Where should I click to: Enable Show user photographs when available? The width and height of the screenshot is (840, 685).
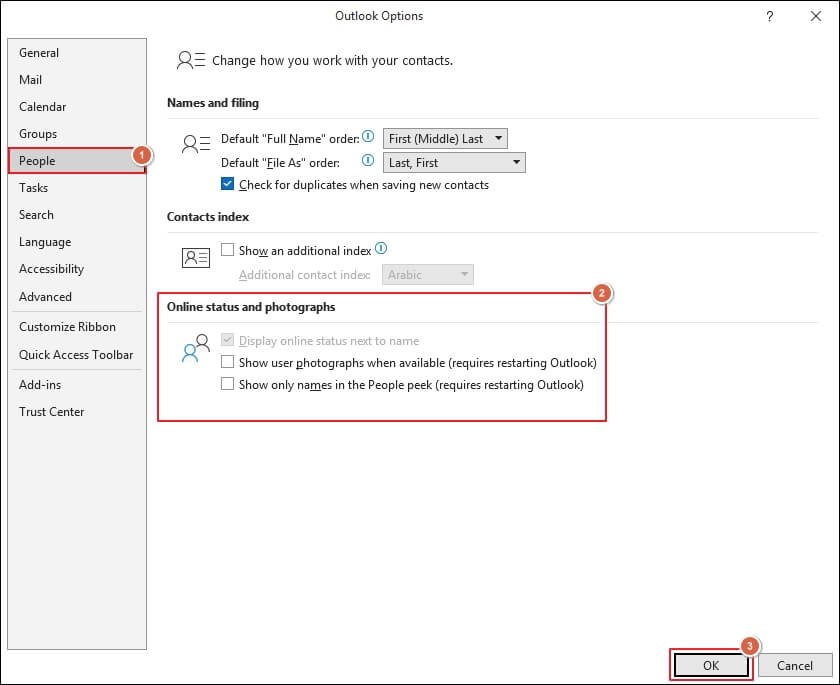pyautogui.click(x=228, y=362)
